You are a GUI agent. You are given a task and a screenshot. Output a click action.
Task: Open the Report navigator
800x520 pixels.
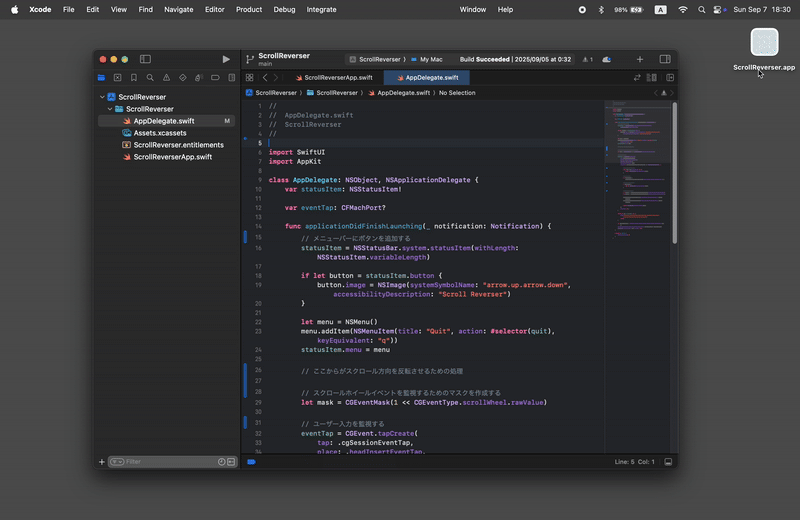tap(232, 78)
